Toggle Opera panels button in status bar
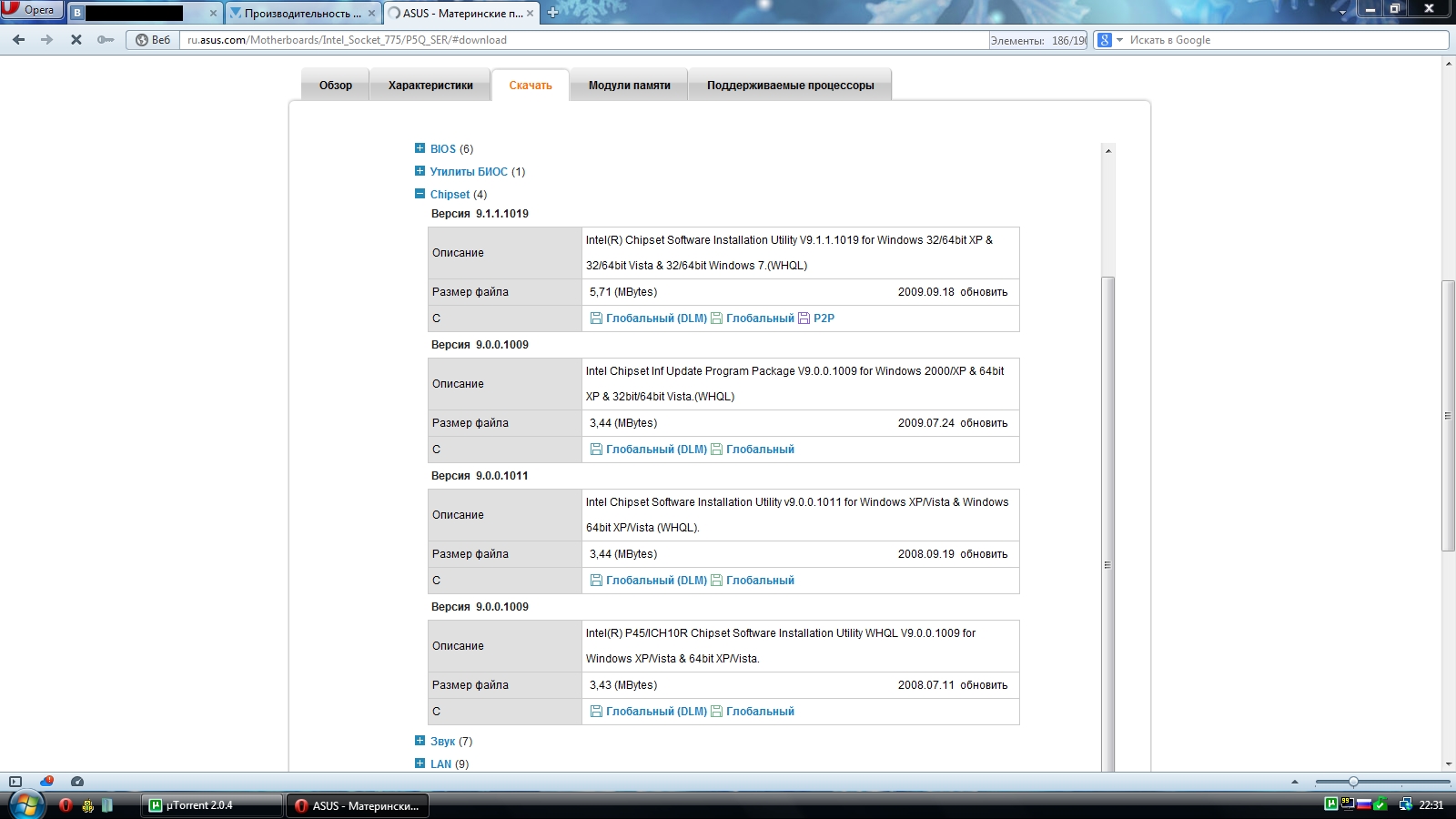 click(15, 782)
